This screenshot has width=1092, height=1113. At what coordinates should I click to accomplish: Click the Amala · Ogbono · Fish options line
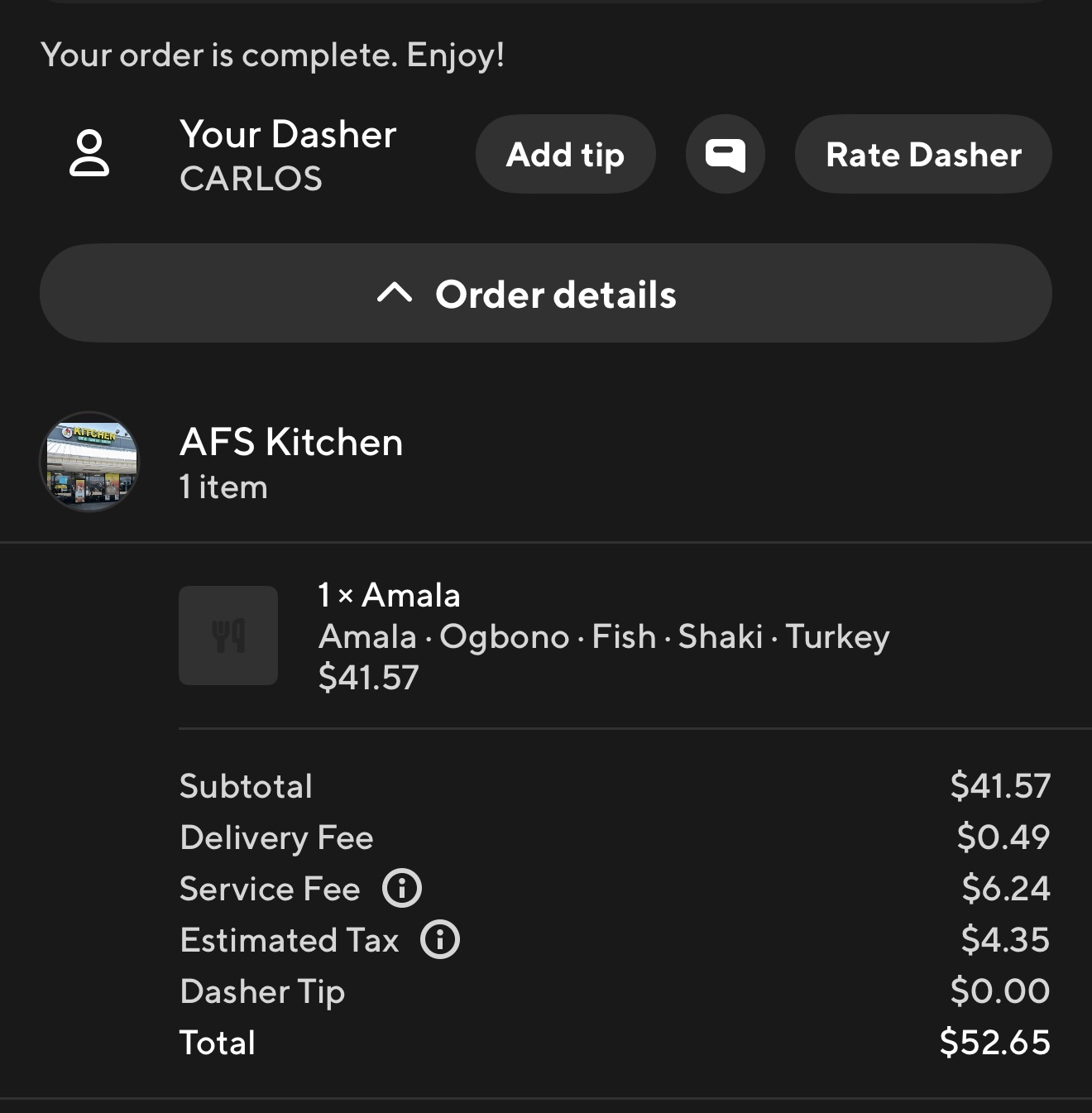point(604,636)
